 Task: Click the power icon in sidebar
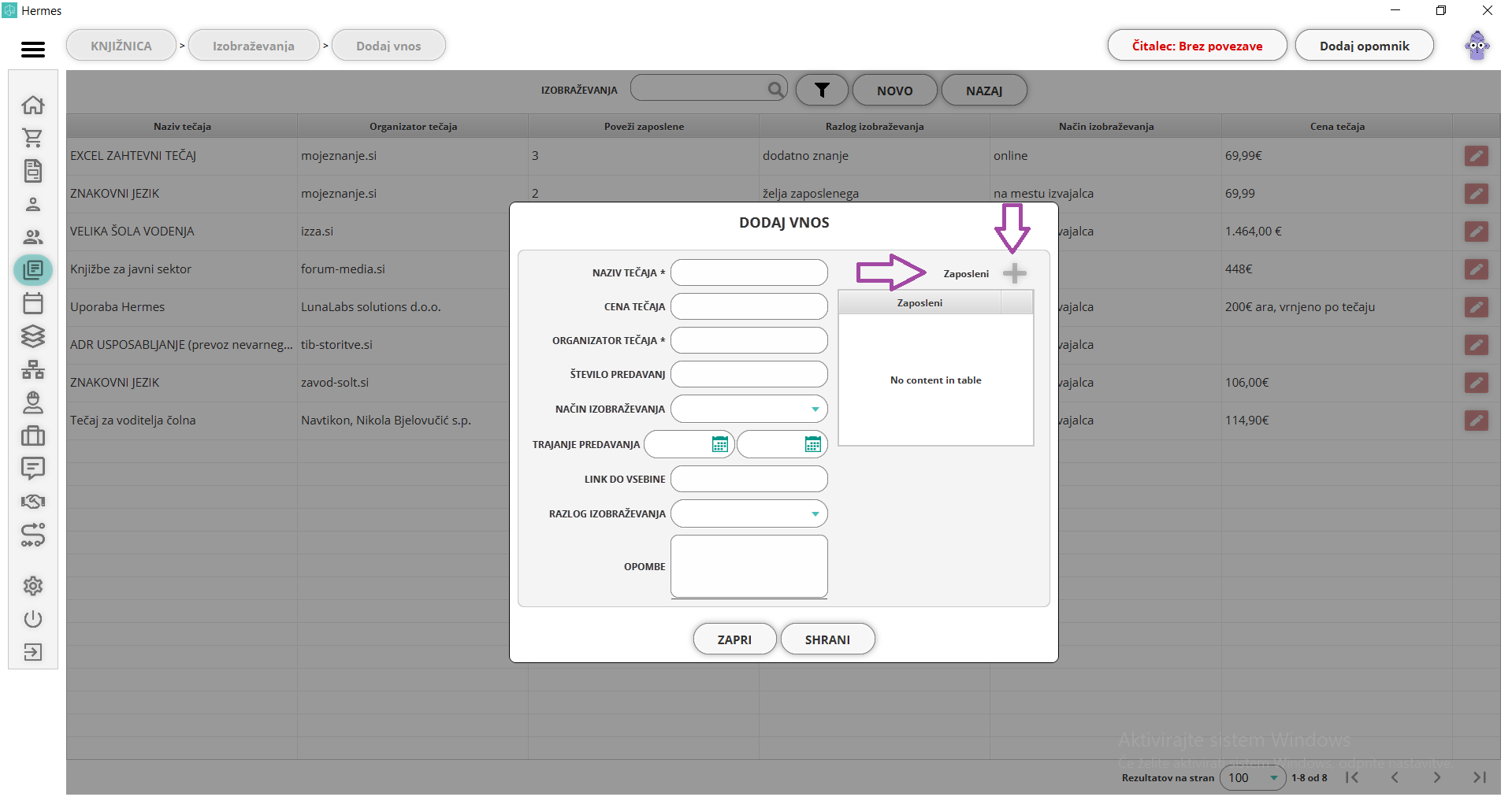[x=33, y=619]
